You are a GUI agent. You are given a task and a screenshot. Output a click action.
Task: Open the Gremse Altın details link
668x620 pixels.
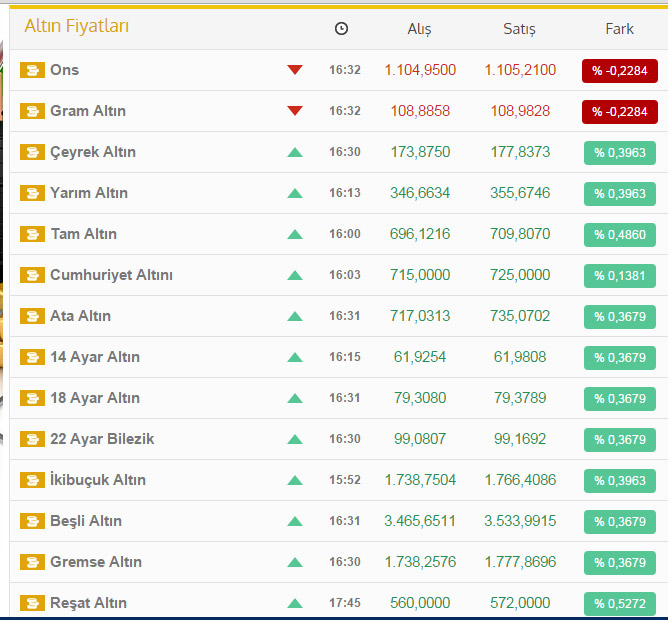pyautogui.click(x=96, y=562)
